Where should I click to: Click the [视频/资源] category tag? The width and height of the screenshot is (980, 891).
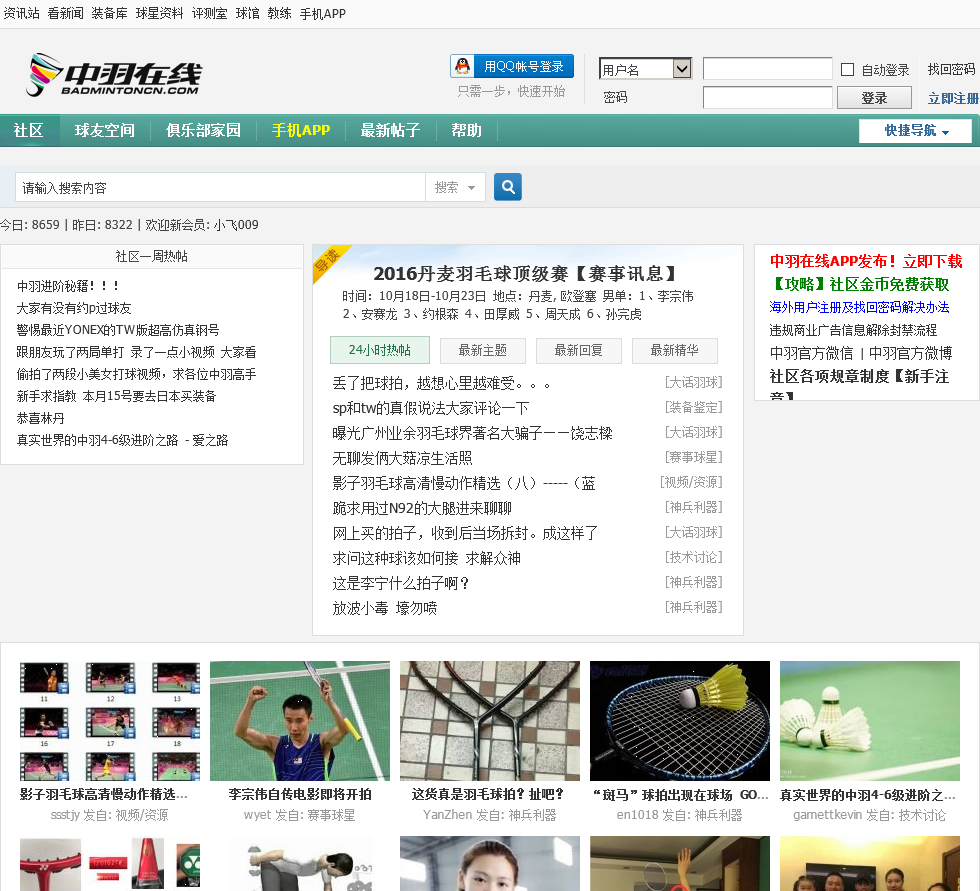coord(691,482)
